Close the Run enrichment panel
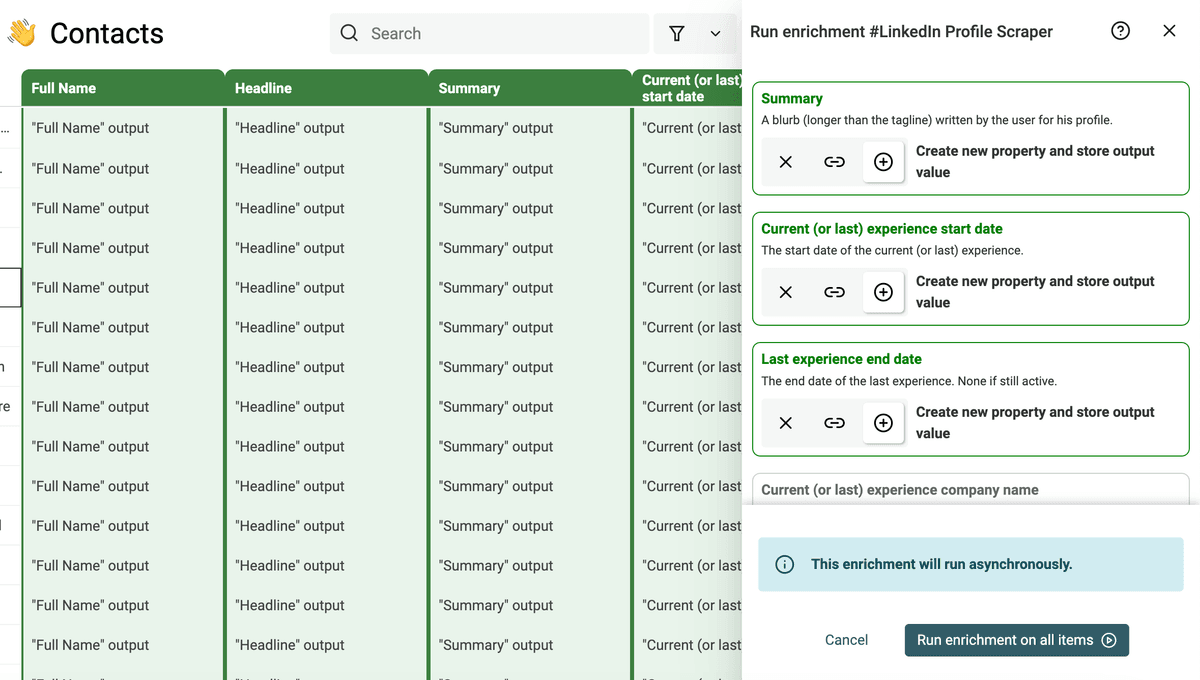The image size is (1200, 680). click(1169, 31)
